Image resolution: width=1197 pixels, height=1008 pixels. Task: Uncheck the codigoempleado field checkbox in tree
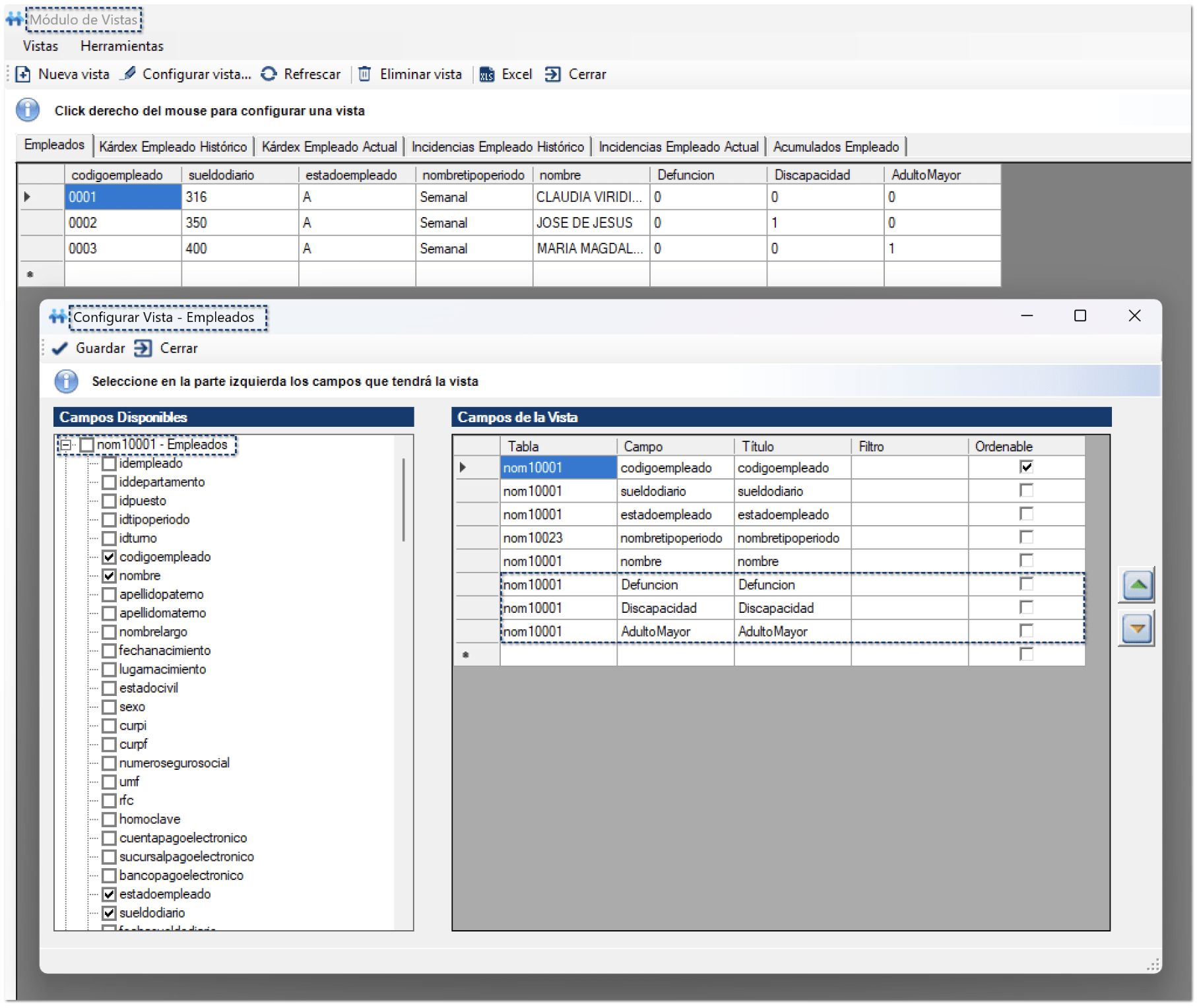(110, 557)
